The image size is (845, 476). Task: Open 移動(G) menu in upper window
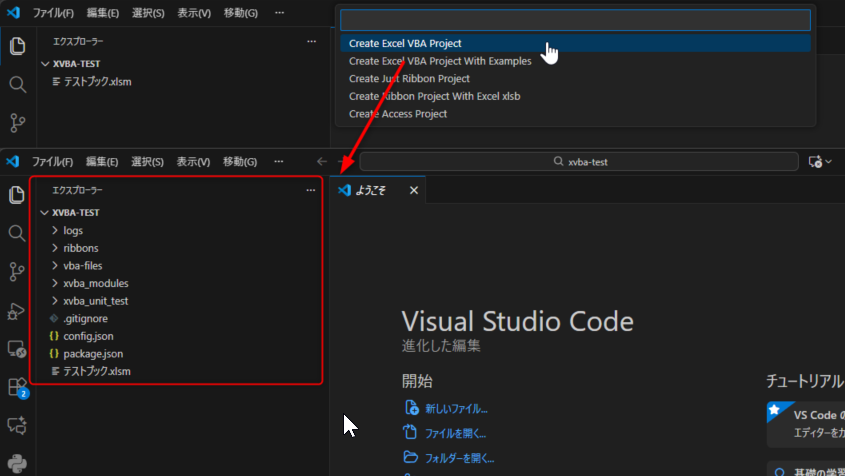pyautogui.click(x=240, y=13)
